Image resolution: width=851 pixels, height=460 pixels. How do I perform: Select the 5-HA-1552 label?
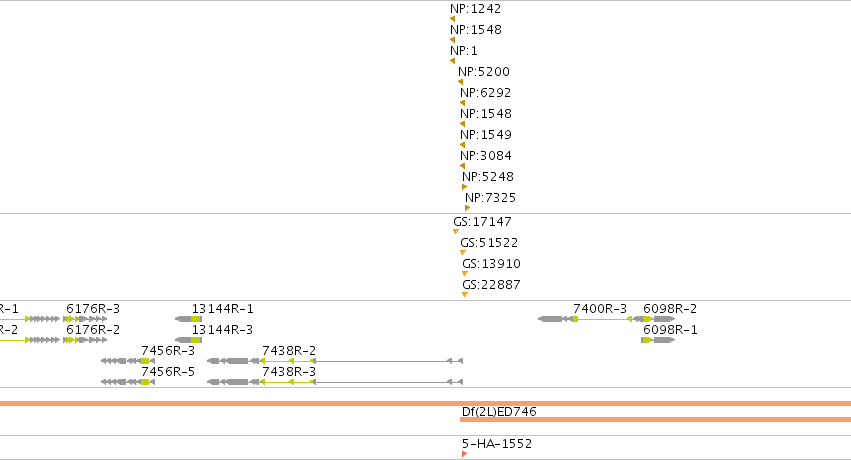coord(497,444)
